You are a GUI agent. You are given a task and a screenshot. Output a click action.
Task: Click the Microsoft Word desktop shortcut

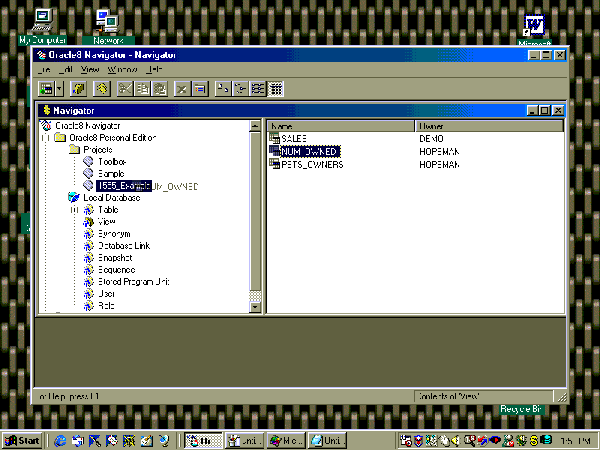point(534,30)
